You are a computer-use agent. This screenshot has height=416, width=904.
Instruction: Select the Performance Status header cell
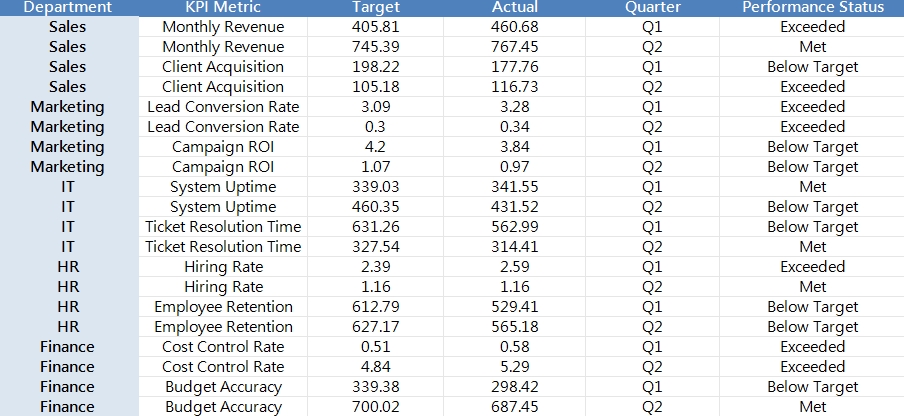[x=812, y=7]
